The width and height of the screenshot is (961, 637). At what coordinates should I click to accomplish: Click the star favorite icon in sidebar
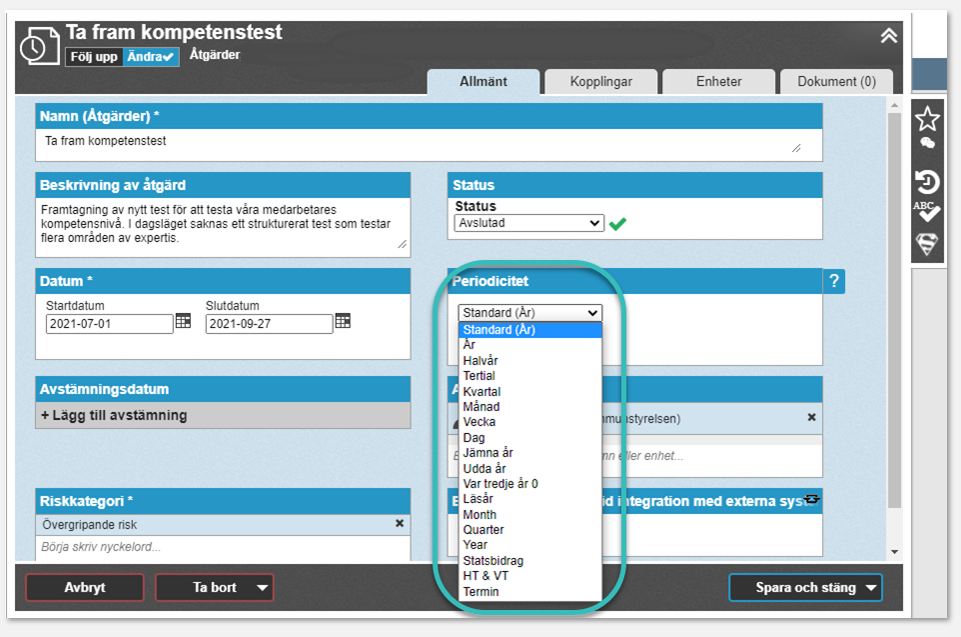928,119
